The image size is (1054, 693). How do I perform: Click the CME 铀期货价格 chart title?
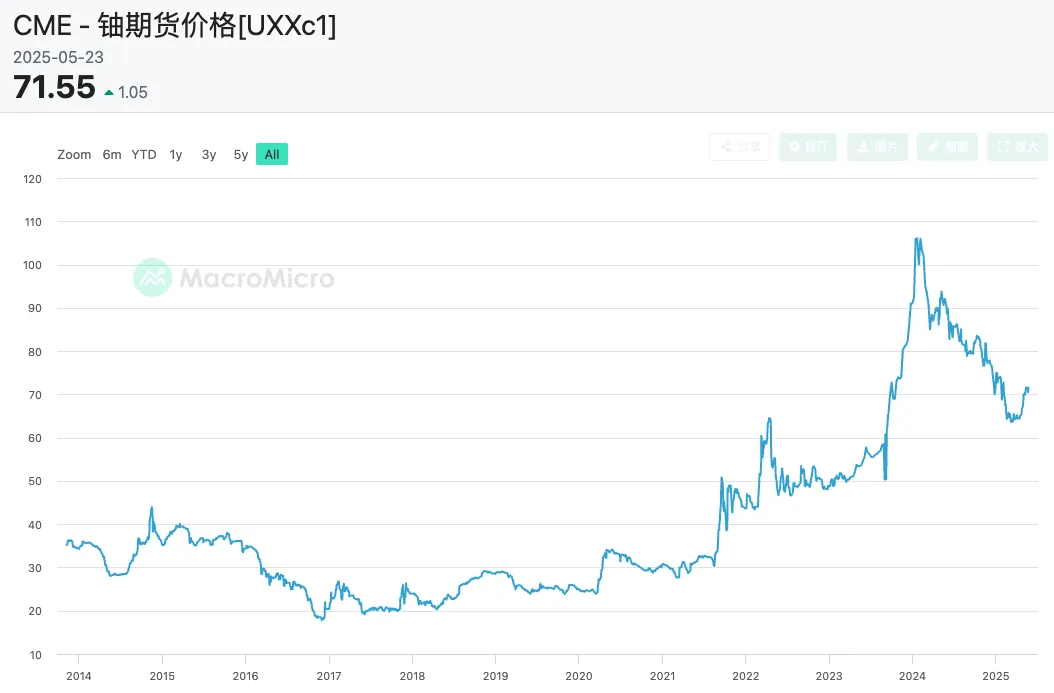click(175, 27)
